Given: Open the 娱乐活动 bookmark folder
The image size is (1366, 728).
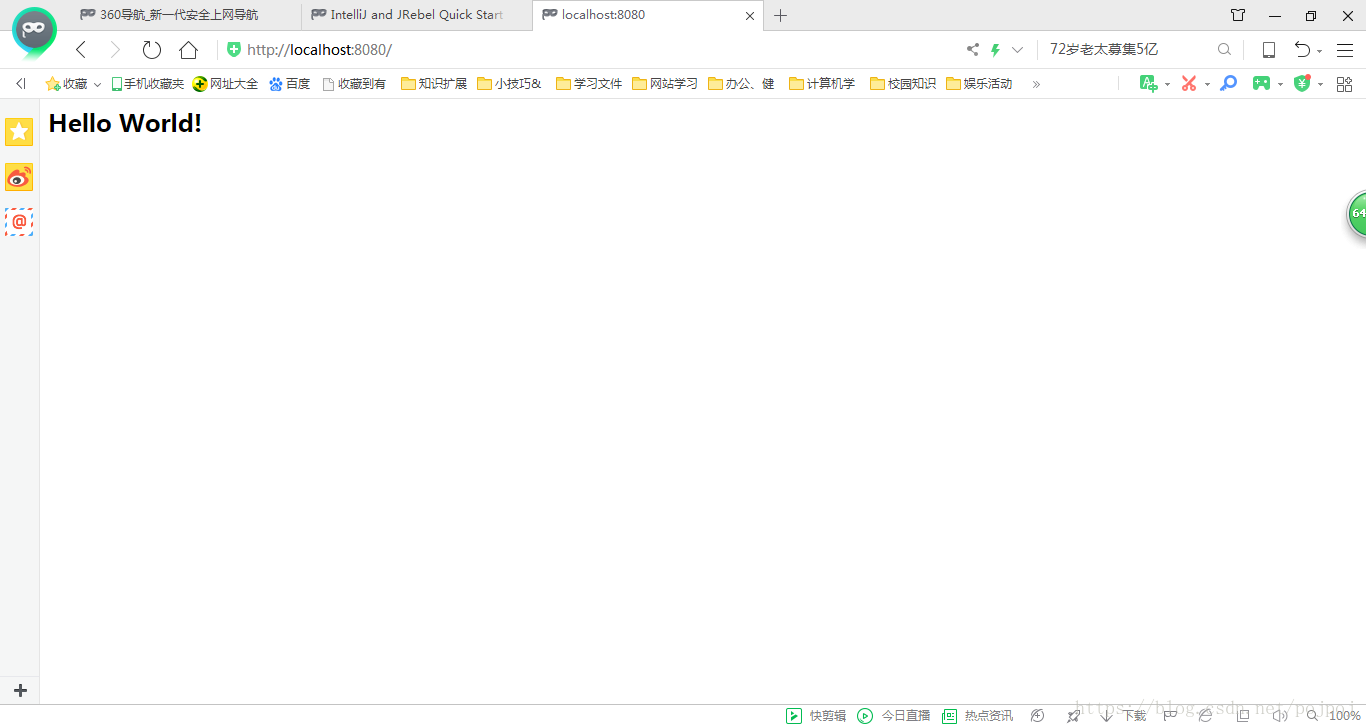Looking at the screenshot, I should click(979, 84).
